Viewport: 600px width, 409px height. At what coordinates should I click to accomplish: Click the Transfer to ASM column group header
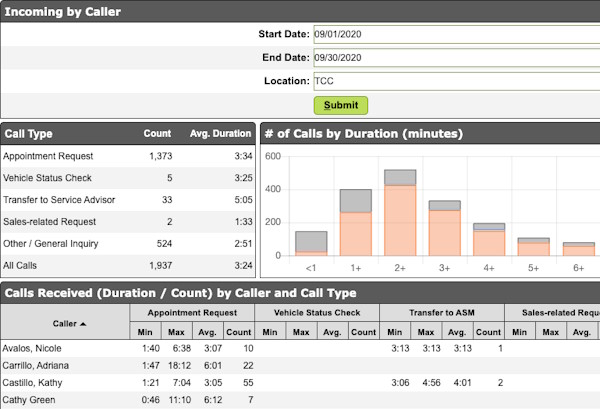440,313
